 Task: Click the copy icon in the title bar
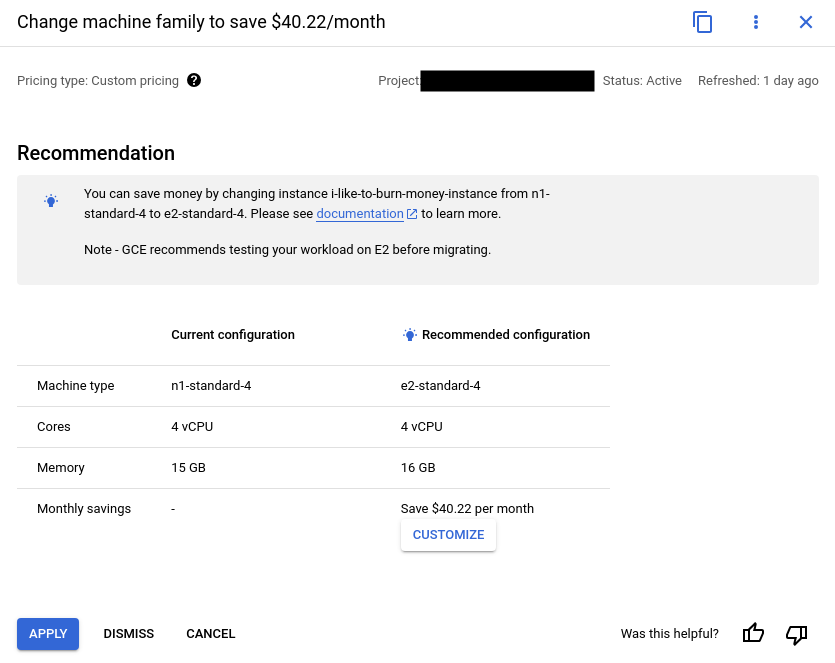pyautogui.click(x=702, y=21)
